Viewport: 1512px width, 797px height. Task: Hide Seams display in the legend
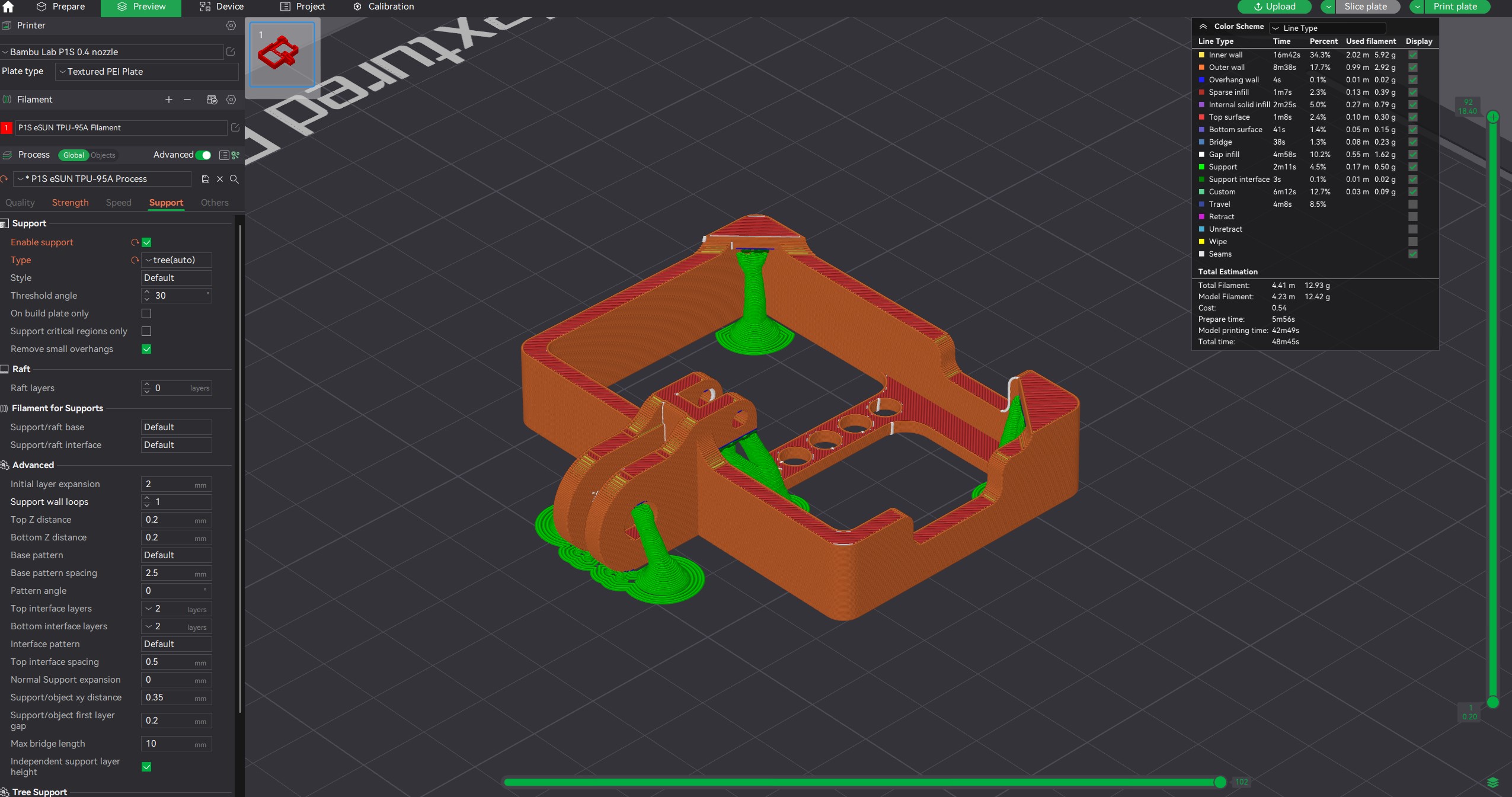(1413, 254)
